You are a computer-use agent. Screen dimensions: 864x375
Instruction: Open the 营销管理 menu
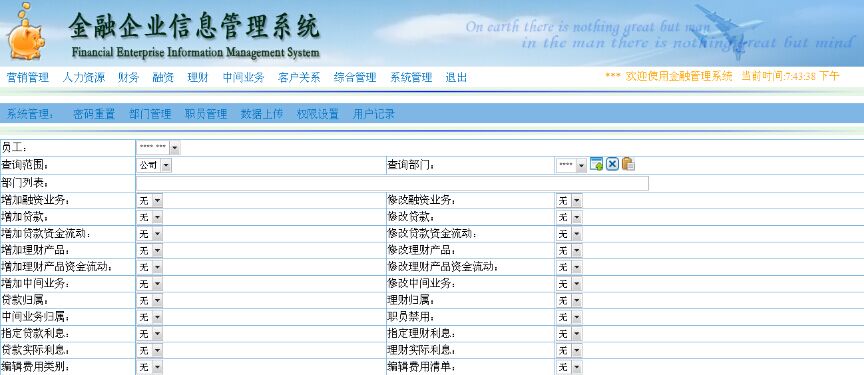click(28, 78)
